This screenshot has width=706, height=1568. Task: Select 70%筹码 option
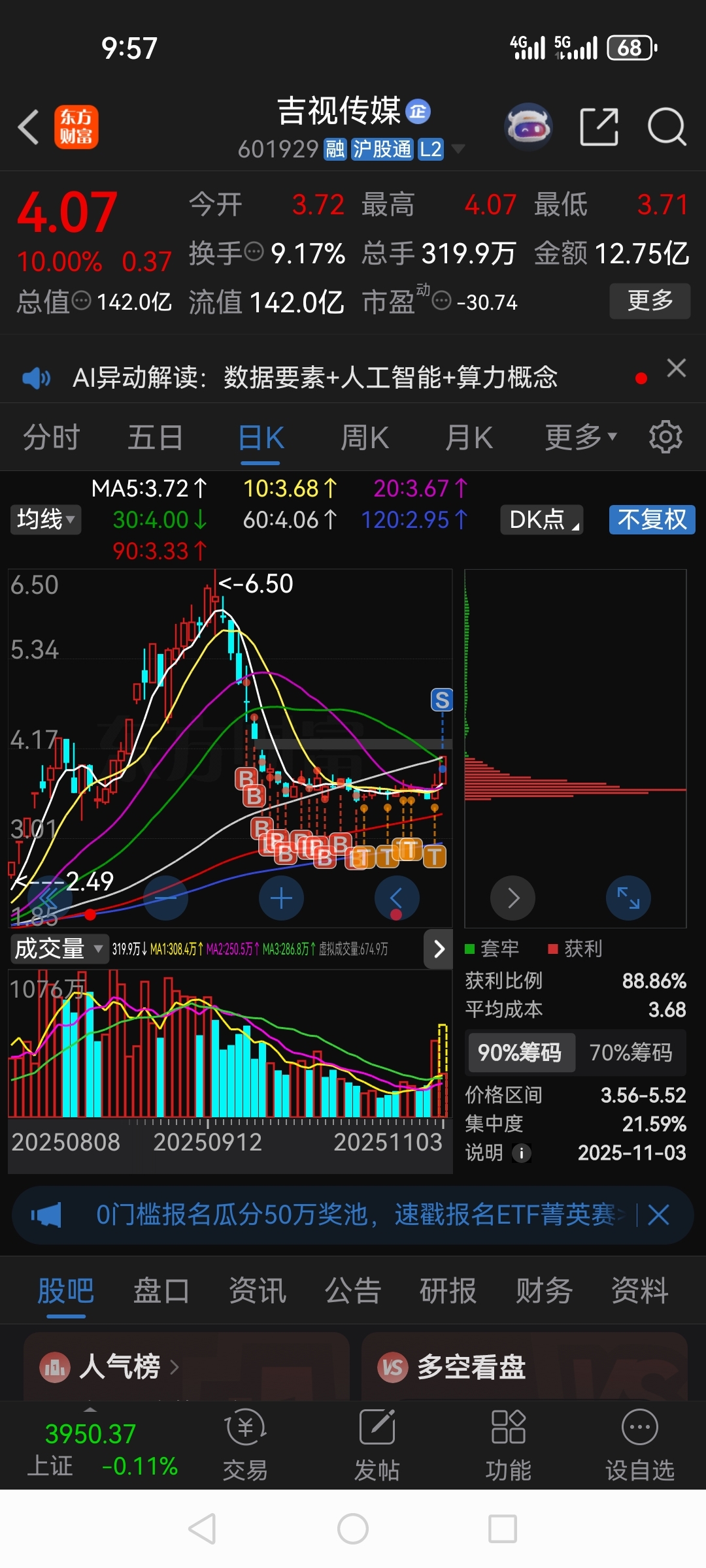[x=631, y=1053]
